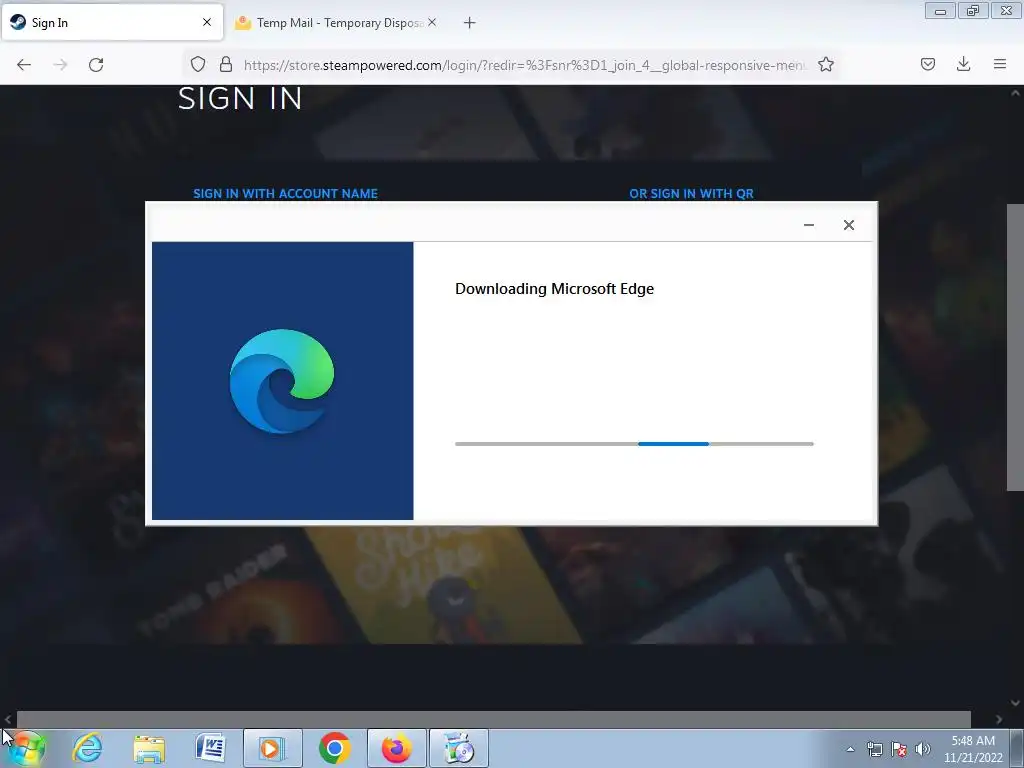This screenshot has width=1024, height=768.
Task: Select Or Sign In With QR
Action: (691, 193)
